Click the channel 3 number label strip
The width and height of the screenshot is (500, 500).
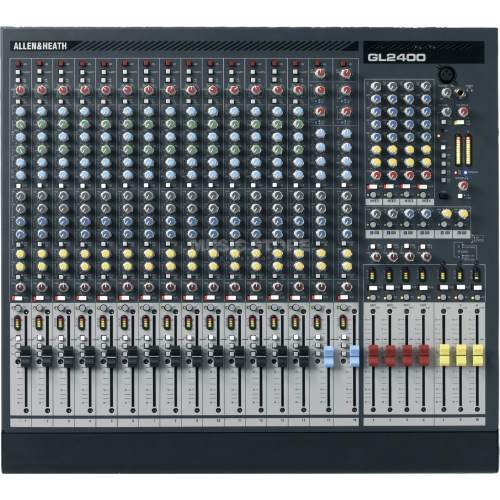64,422
